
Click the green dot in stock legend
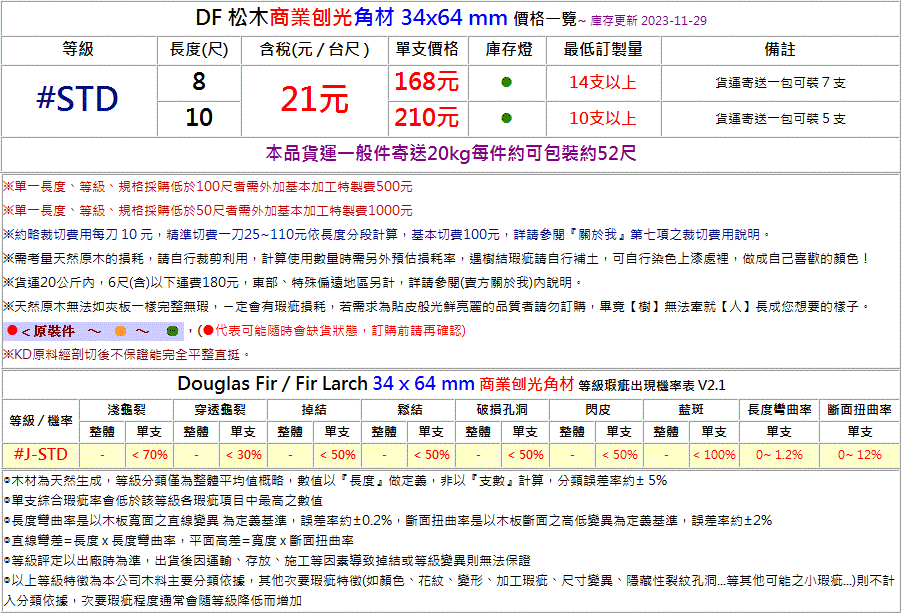click(x=172, y=330)
